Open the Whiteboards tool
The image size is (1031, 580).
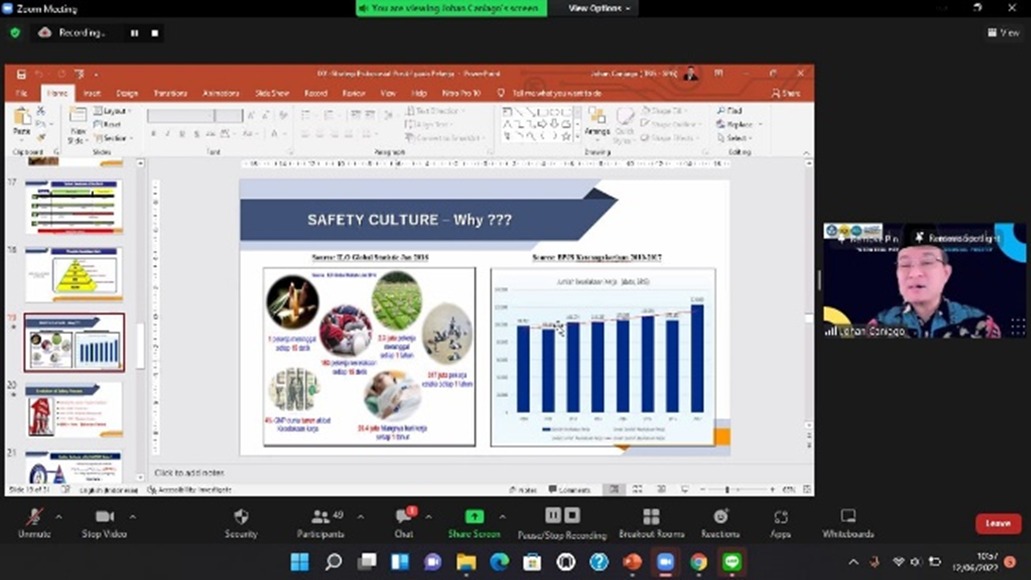click(x=848, y=517)
